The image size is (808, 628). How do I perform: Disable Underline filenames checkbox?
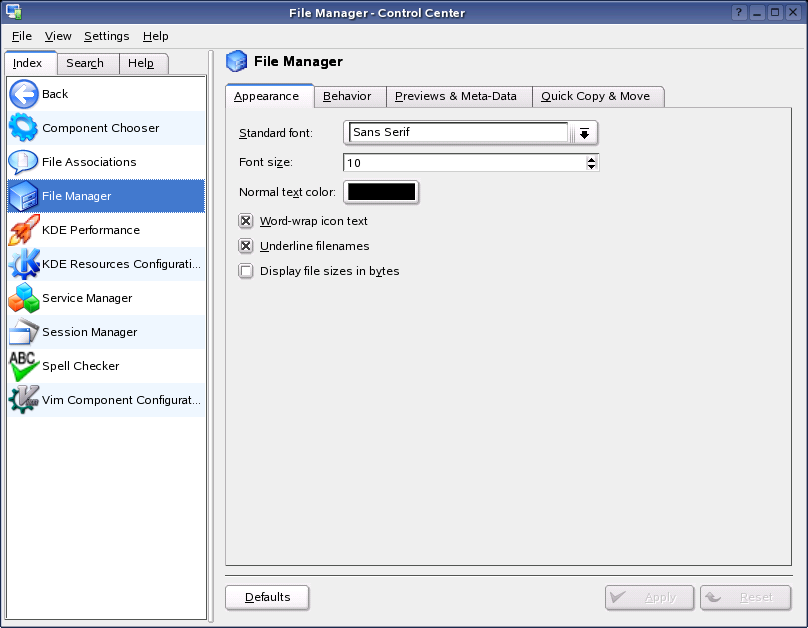click(246, 246)
